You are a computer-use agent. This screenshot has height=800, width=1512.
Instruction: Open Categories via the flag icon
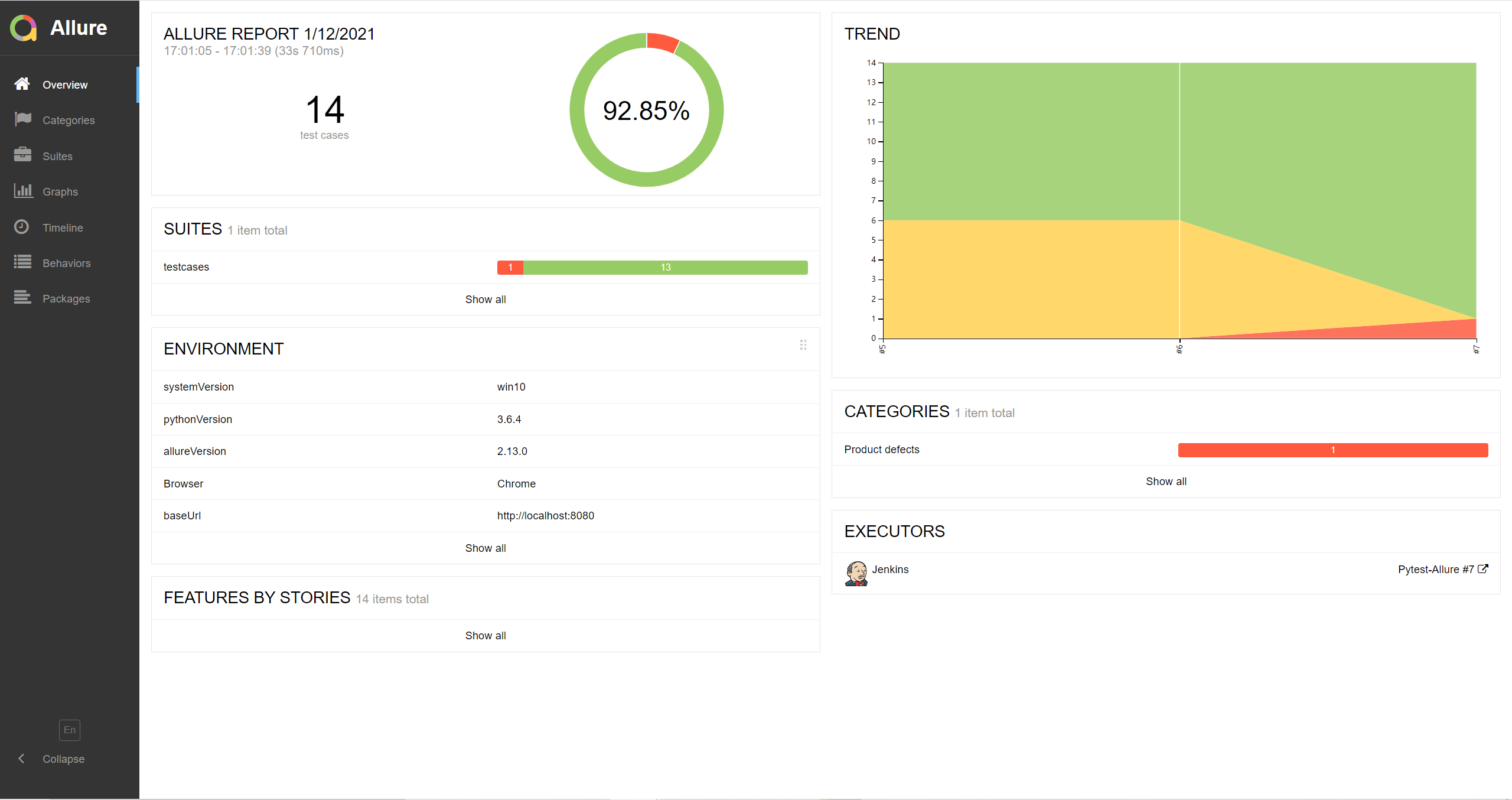tap(22, 119)
